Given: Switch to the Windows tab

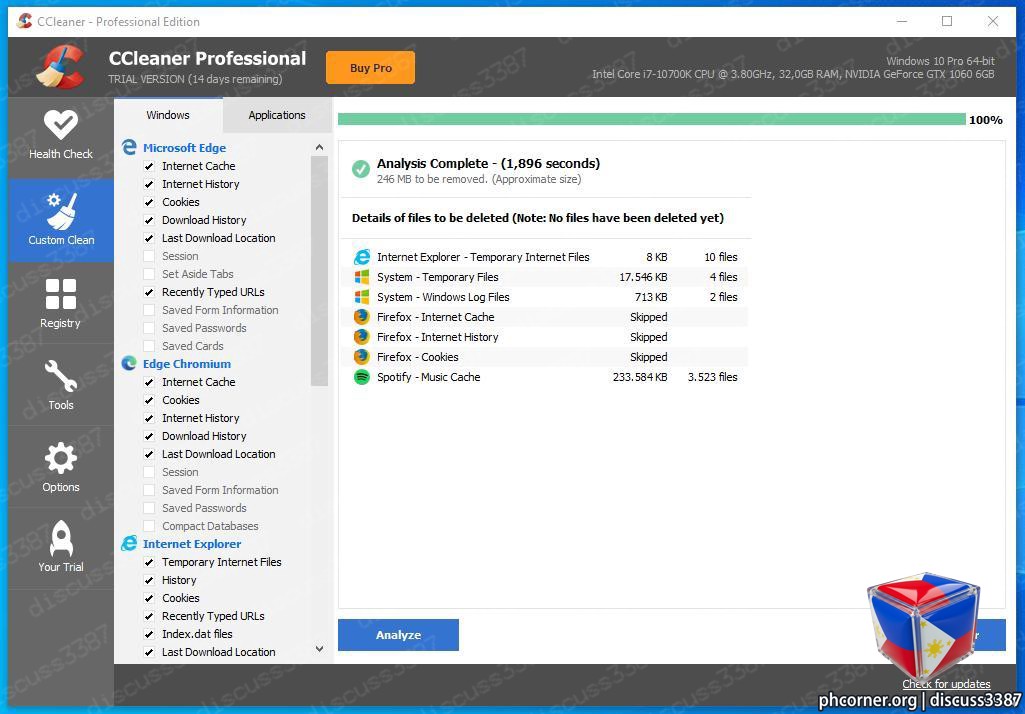Looking at the screenshot, I should coord(168,115).
